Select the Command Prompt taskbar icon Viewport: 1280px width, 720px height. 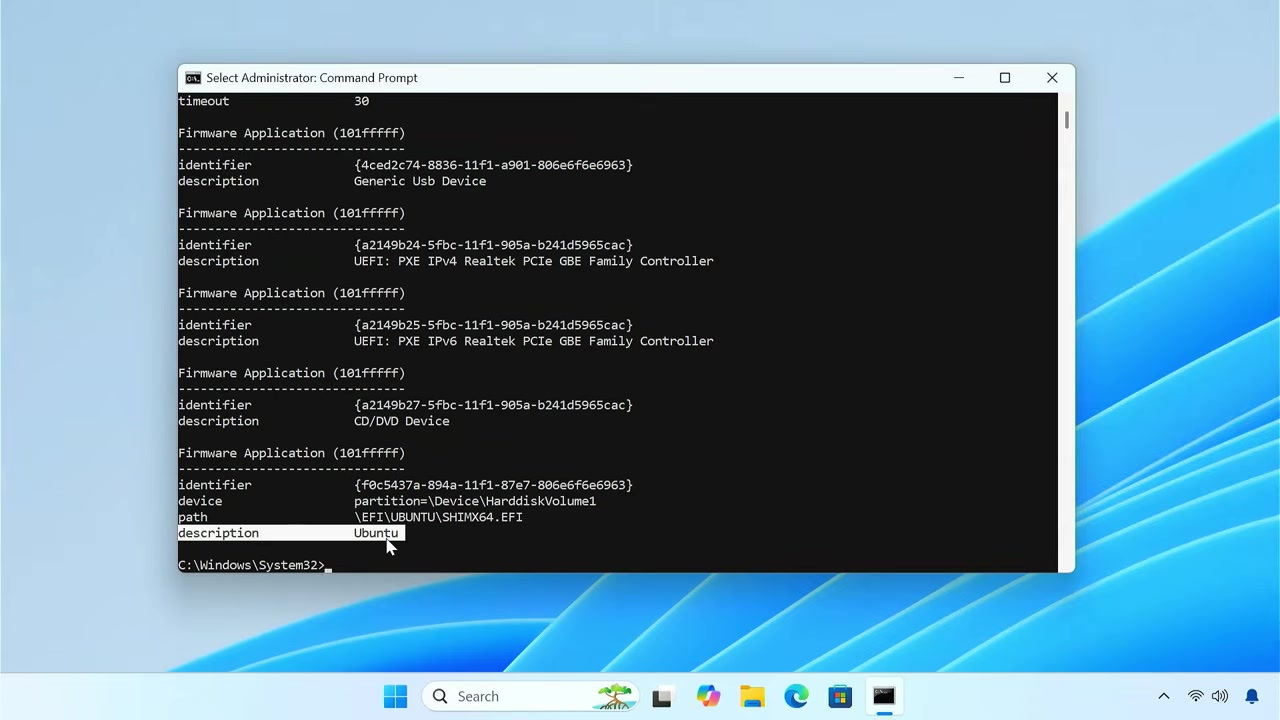pos(884,696)
